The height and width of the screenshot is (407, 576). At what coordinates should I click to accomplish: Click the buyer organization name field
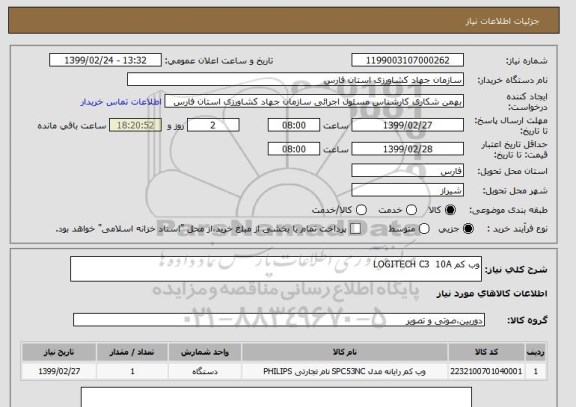tap(295, 79)
